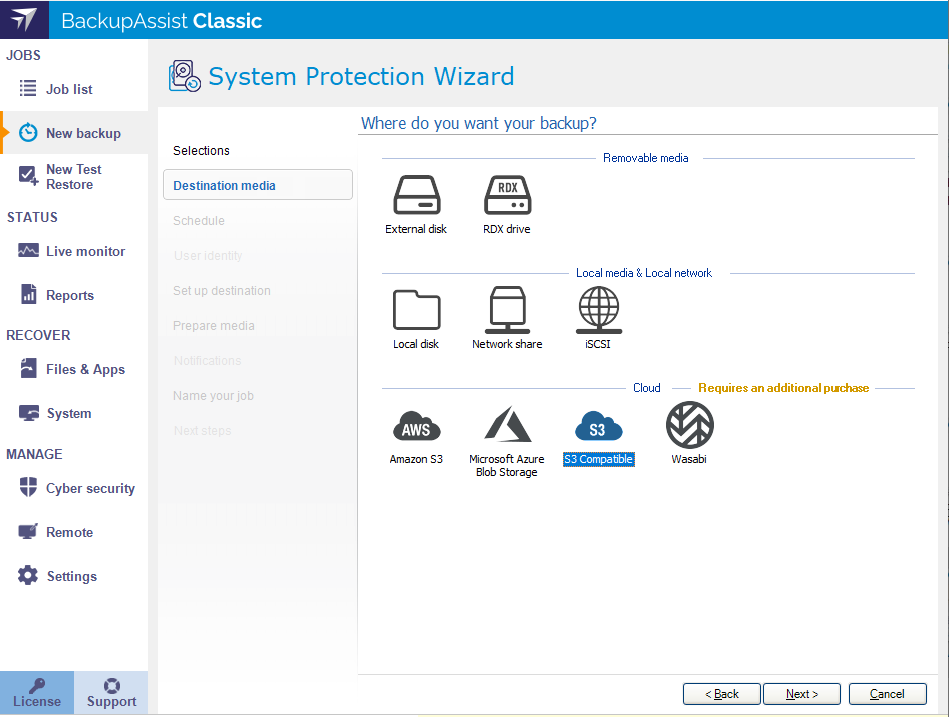This screenshot has height=717, width=949.
Task: Select External disk as backup destination
Action: [416, 195]
